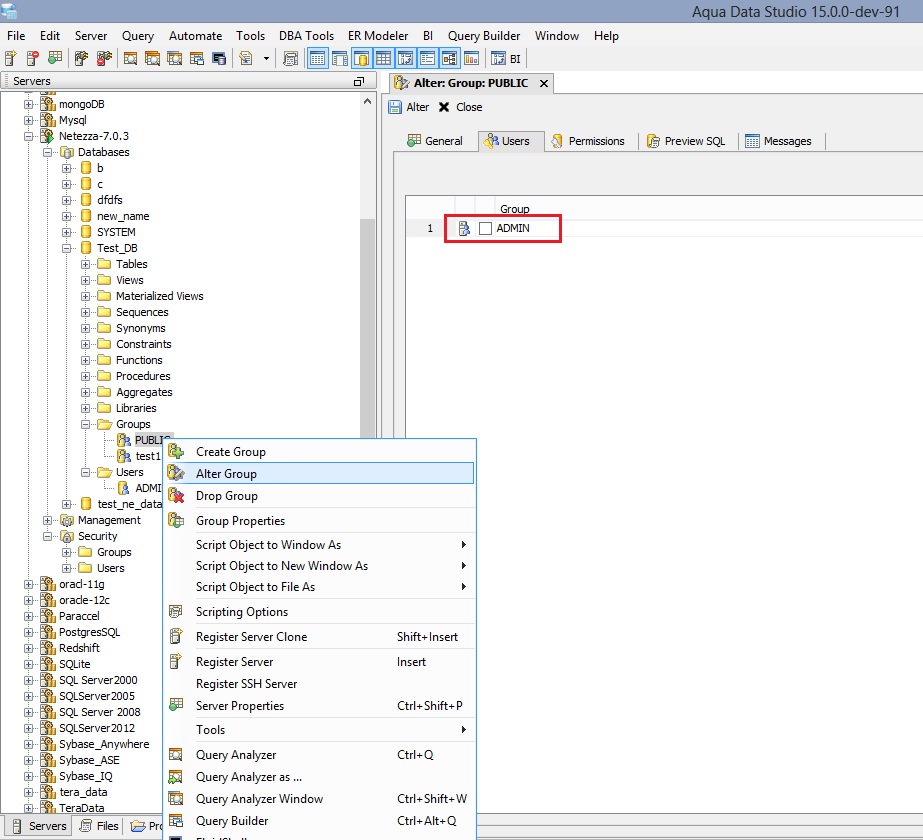This screenshot has width=923, height=840.
Task: Open the ER Modeler menu
Action: [378, 36]
